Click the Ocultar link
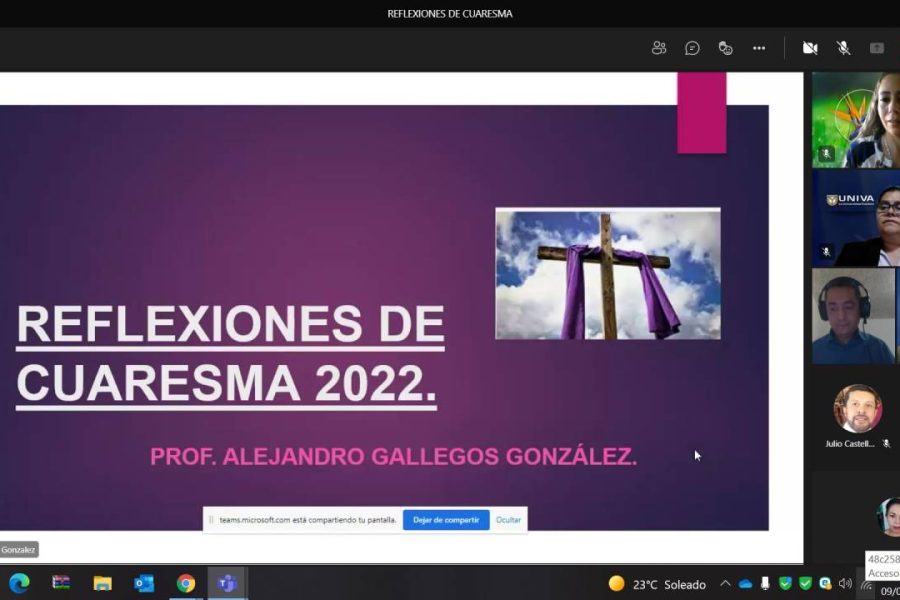 coord(508,520)
